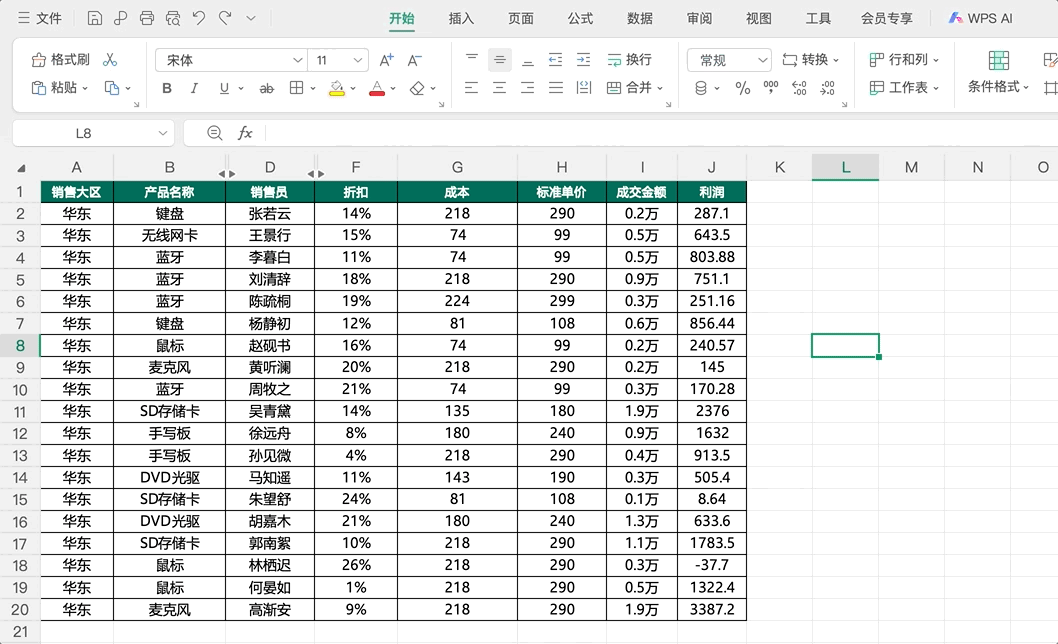Open the Name Box L8 dropdown arrow
This screenshot has height=644, width=1058.
coord(163,133)
